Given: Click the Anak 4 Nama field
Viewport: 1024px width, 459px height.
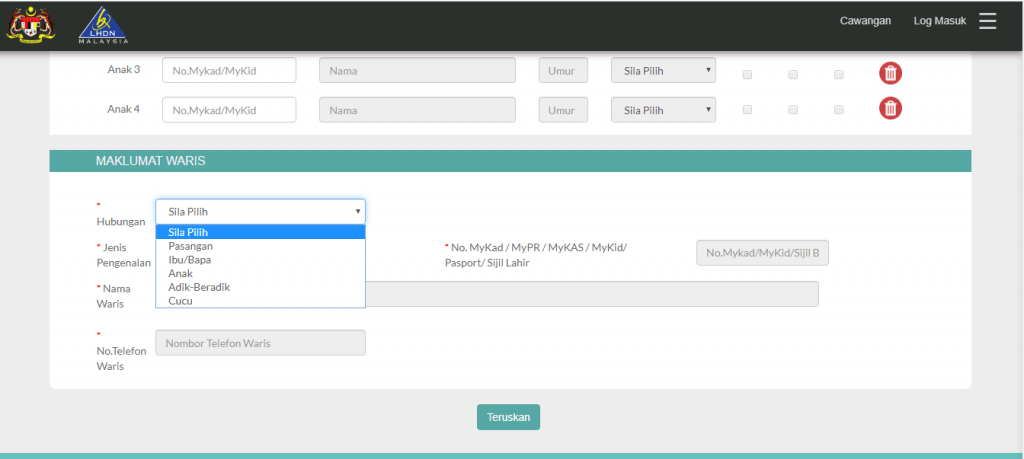Looking at the screenshot, I should coord(417,110).
